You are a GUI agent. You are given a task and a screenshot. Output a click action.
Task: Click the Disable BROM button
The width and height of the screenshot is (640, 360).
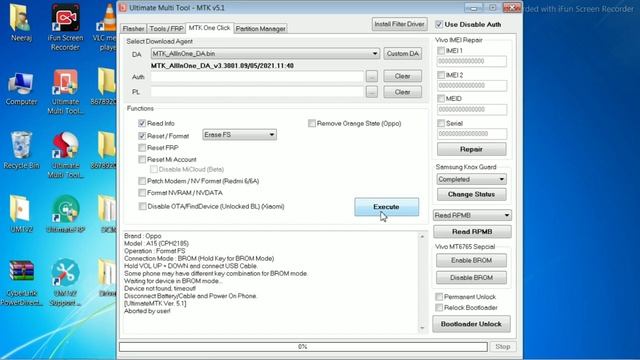click(x=471, y=278)
